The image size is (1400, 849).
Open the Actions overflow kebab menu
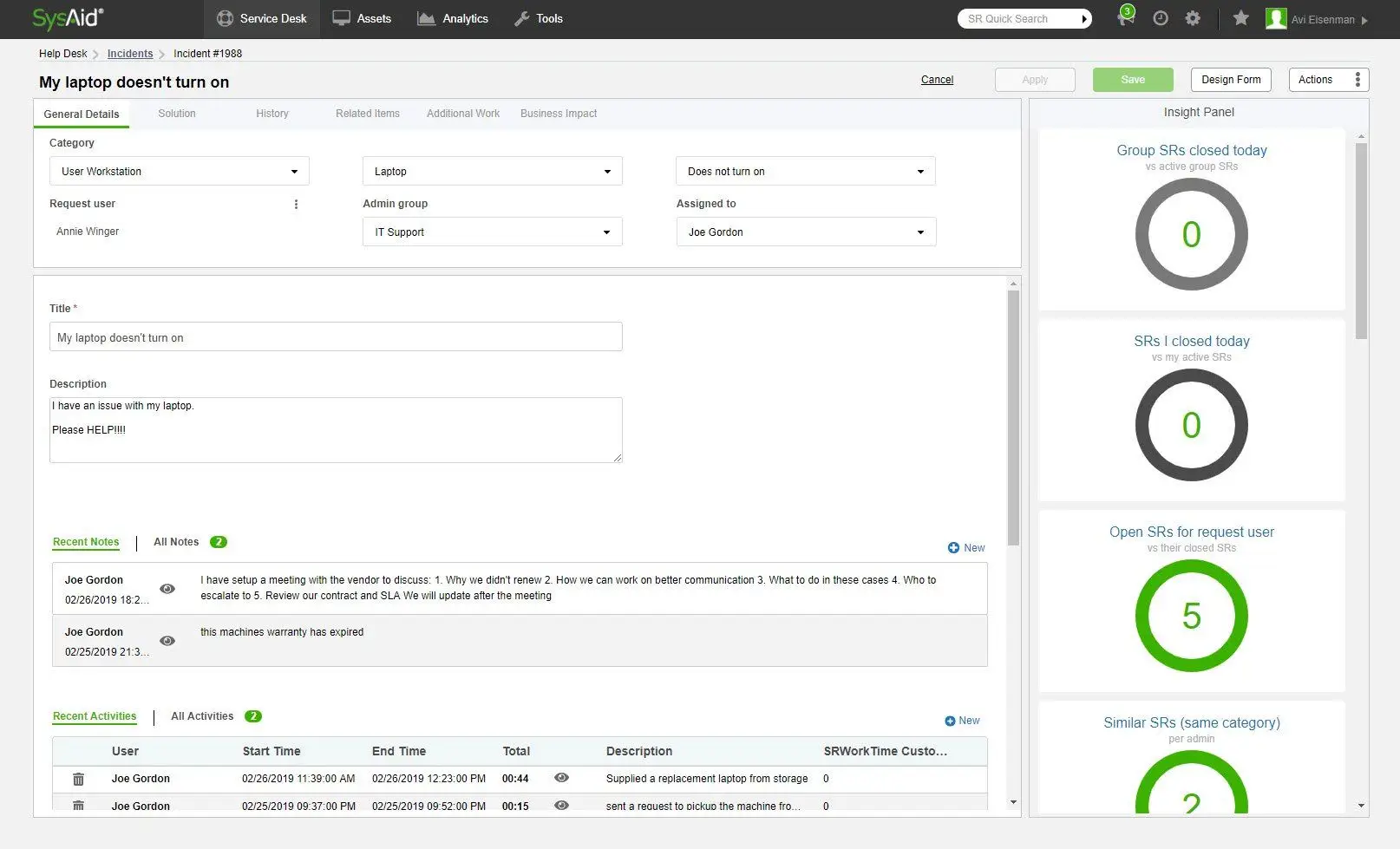coord(1358,79)
